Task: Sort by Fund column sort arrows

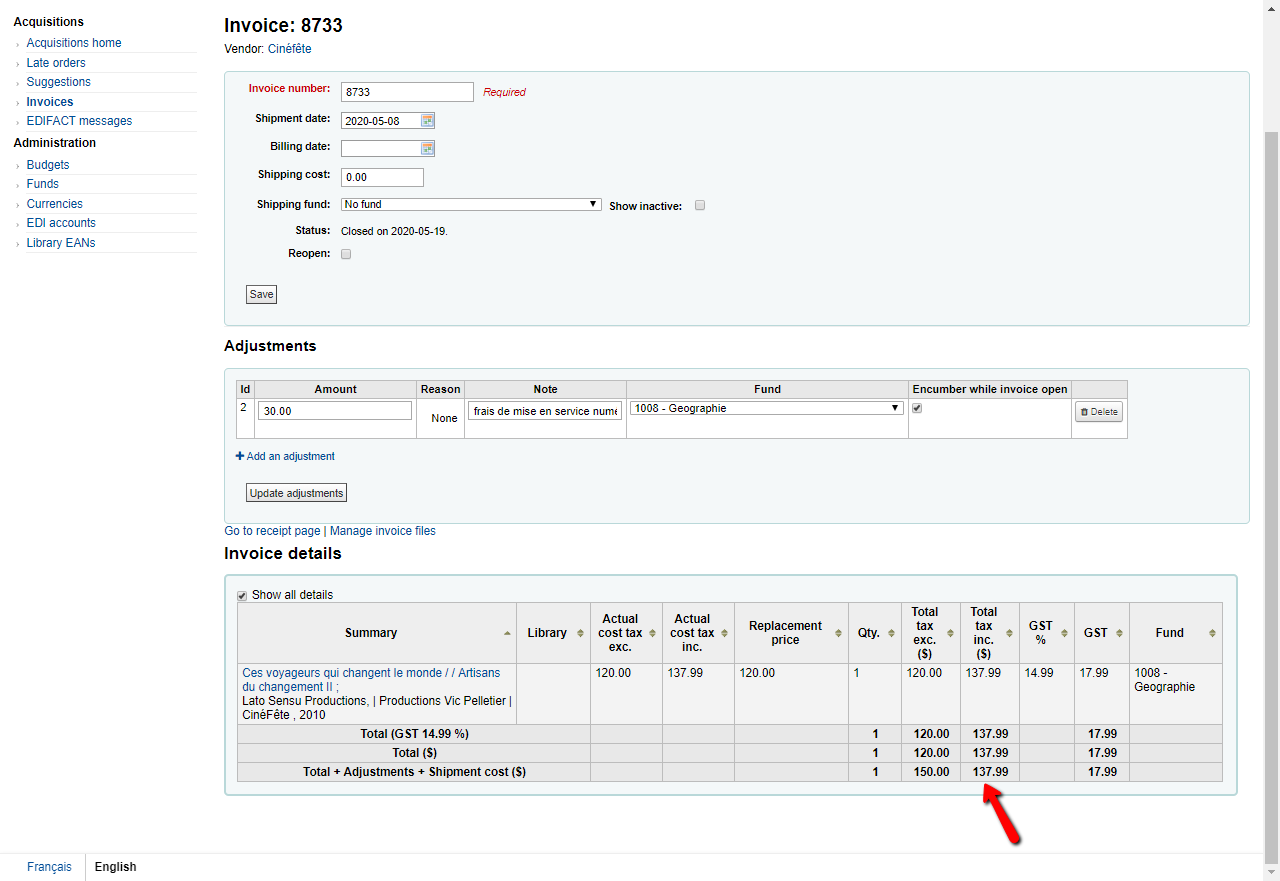Action: click(x=1212, y=633)
